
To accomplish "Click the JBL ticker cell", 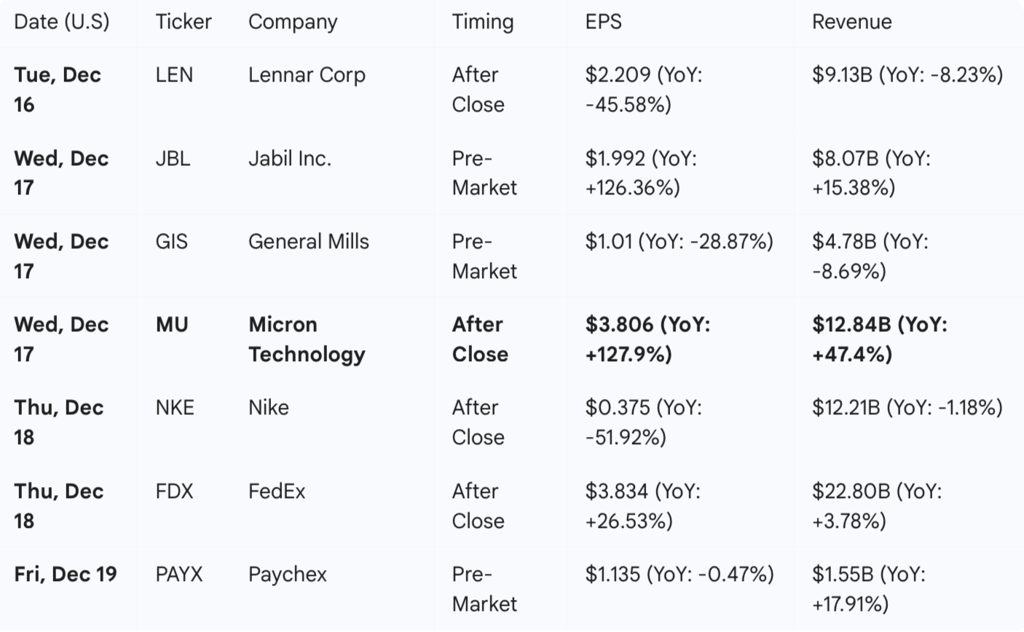I will pos(173,158).
